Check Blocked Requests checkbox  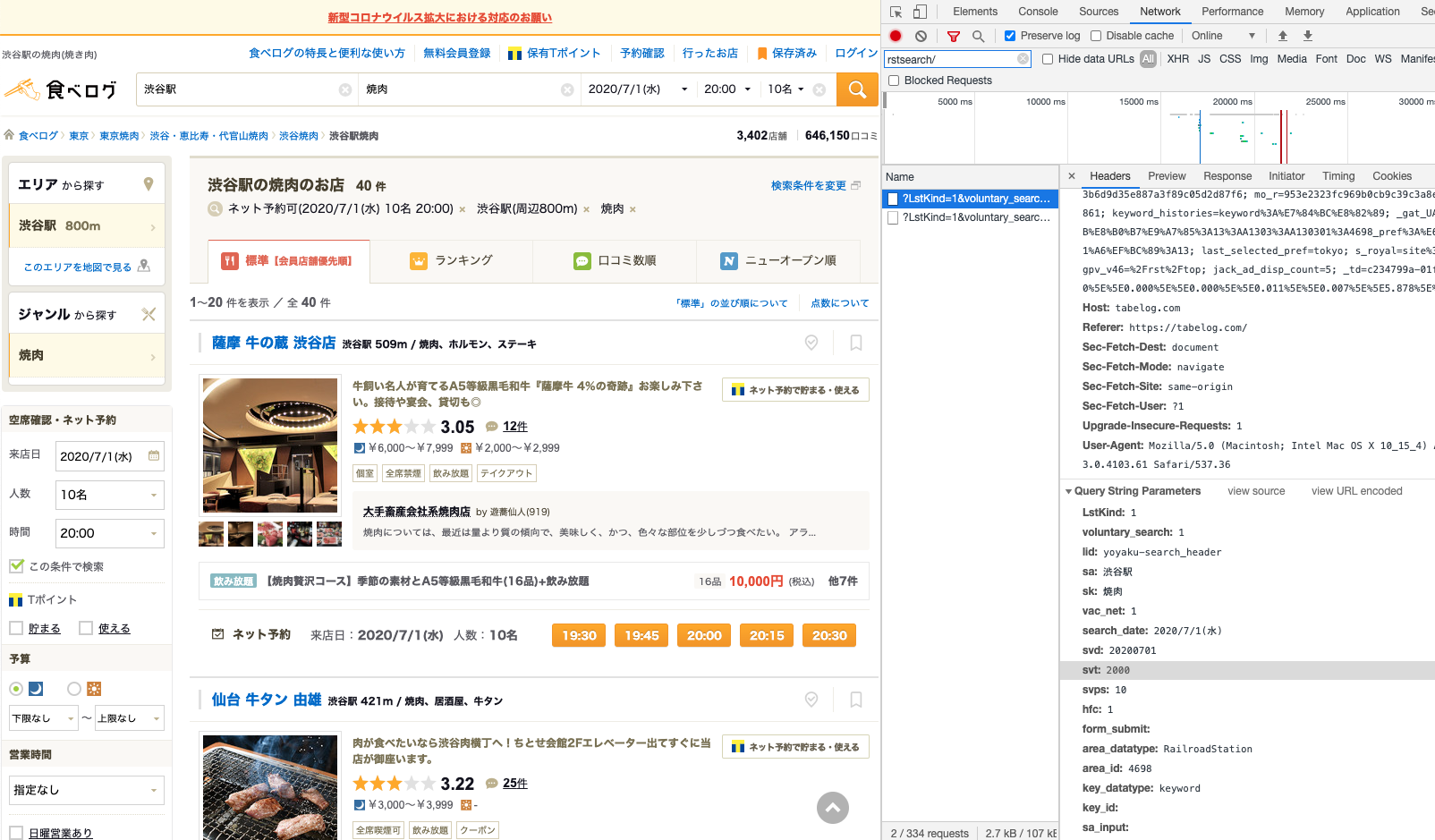(x=894, y=81)
